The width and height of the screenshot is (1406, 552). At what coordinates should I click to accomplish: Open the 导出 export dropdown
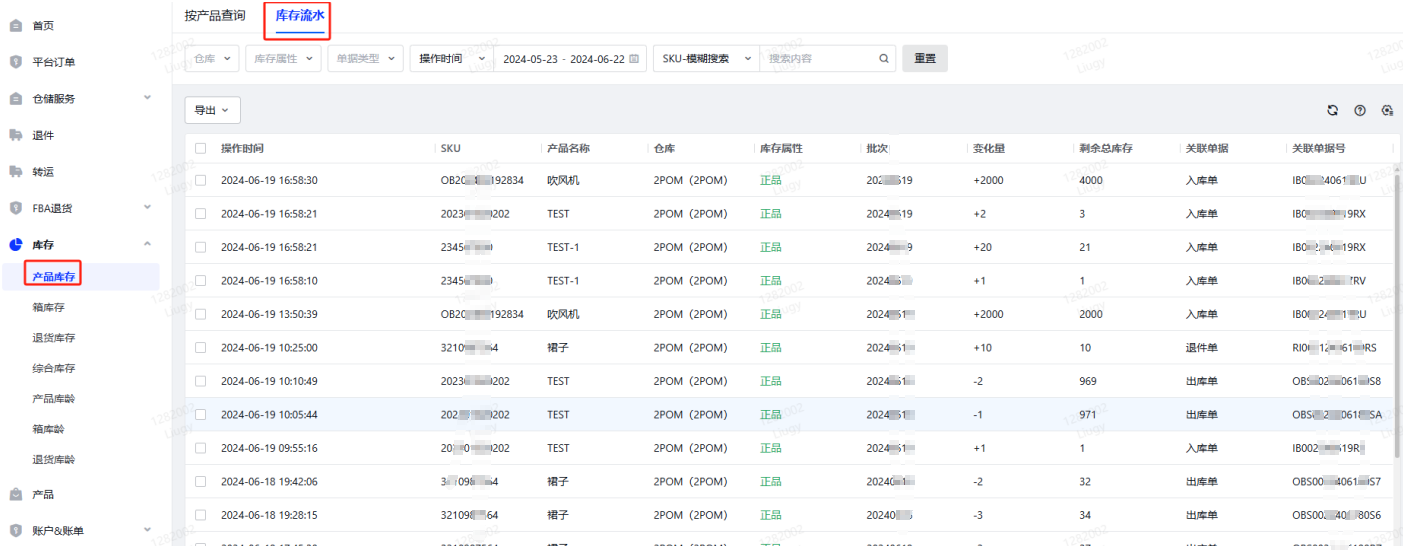(212, 111)
